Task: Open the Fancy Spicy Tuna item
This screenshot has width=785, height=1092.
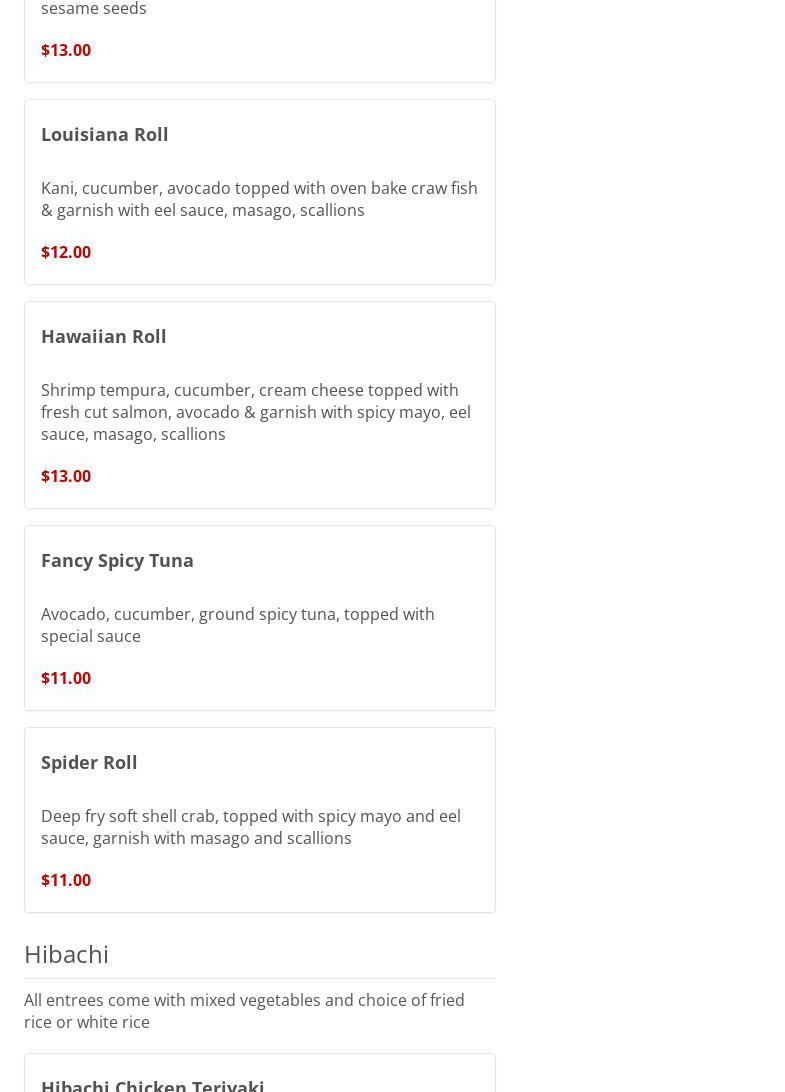Action: pyautogui.click(x=117, y=560)
